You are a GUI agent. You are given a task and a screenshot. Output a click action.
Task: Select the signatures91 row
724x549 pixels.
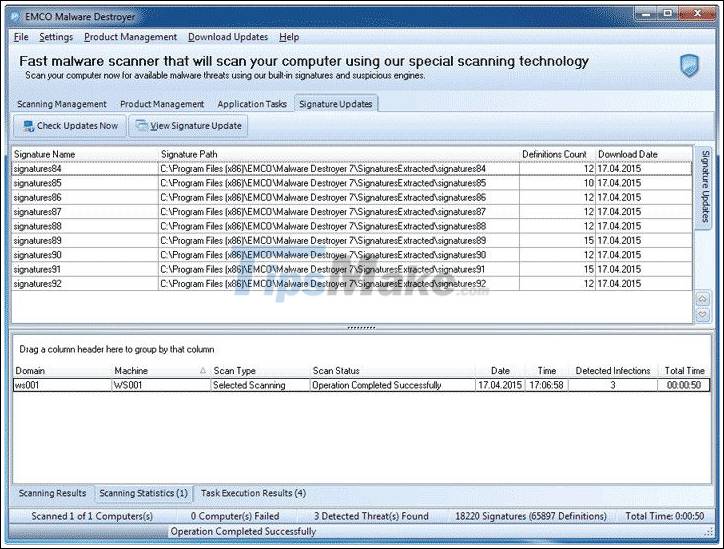click(352, 269)
